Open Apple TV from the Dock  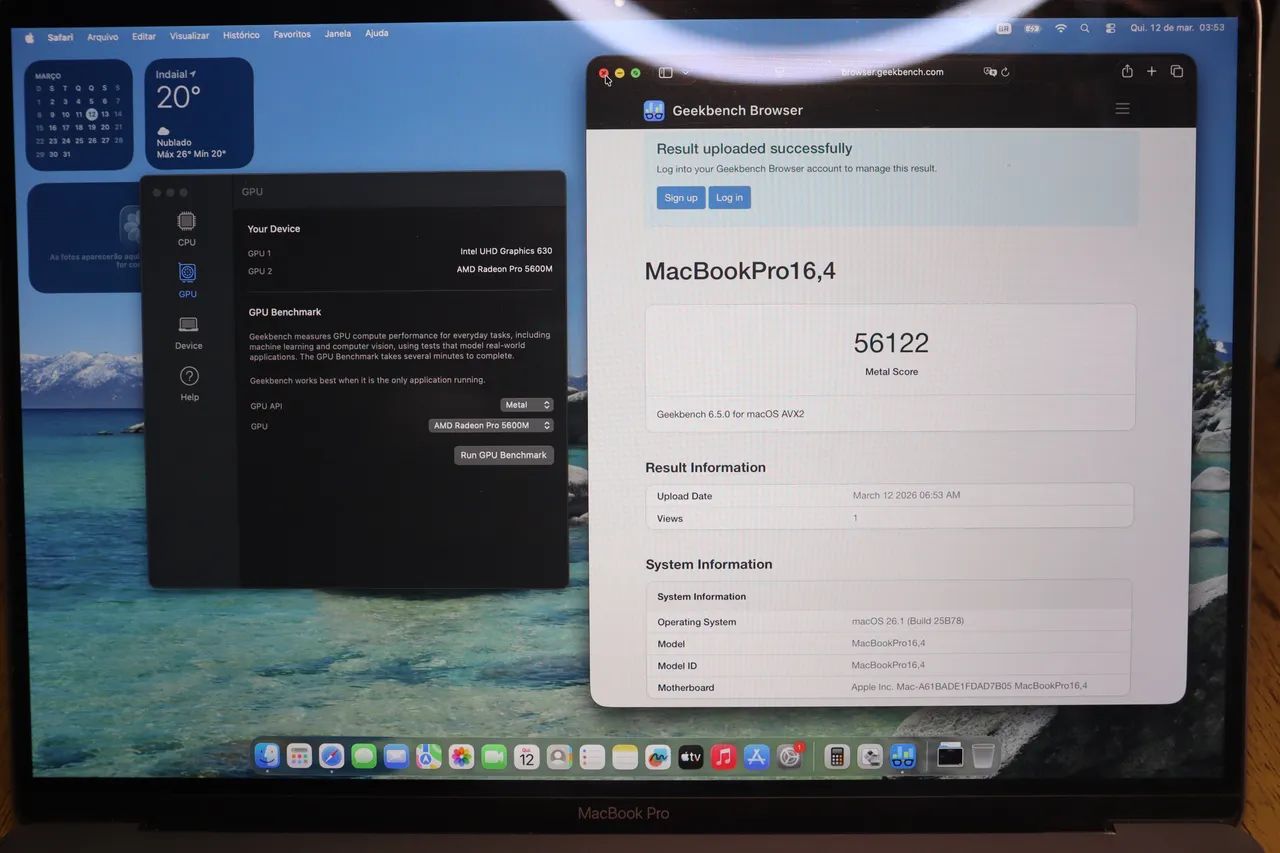[691, 757]
